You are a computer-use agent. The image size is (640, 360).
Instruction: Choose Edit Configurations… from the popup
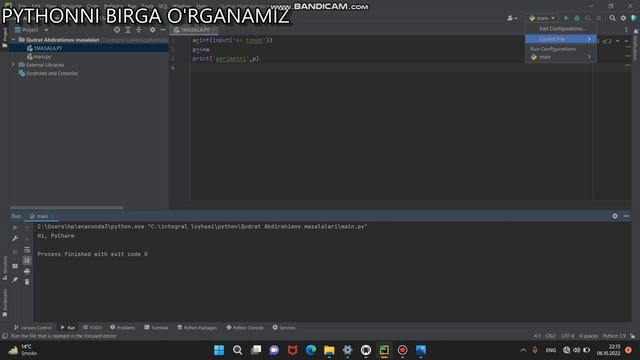[562, 29]
